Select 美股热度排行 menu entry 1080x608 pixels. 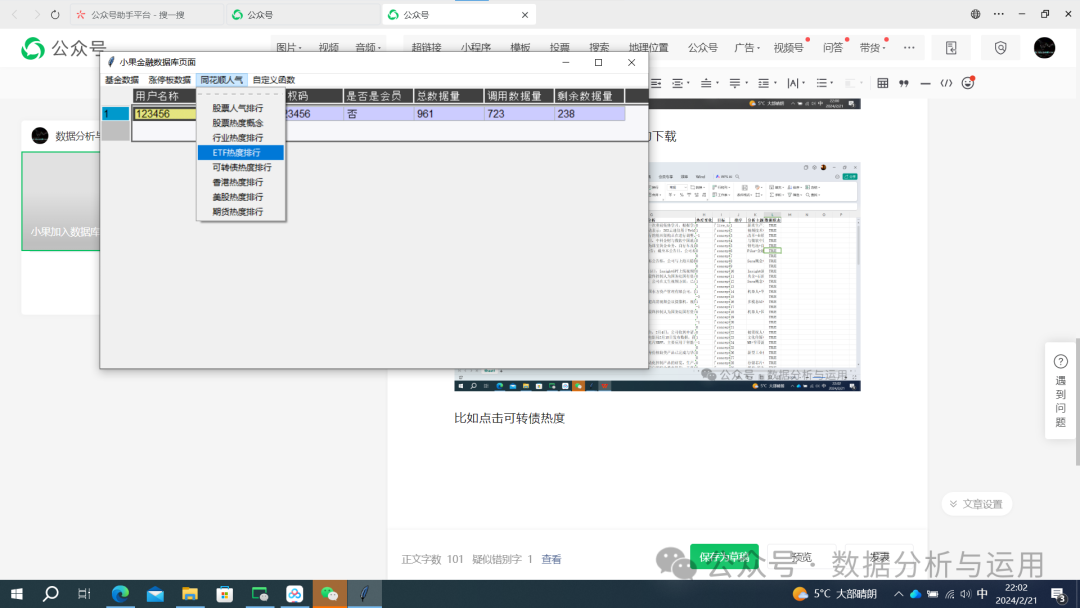tap(240, 197)
